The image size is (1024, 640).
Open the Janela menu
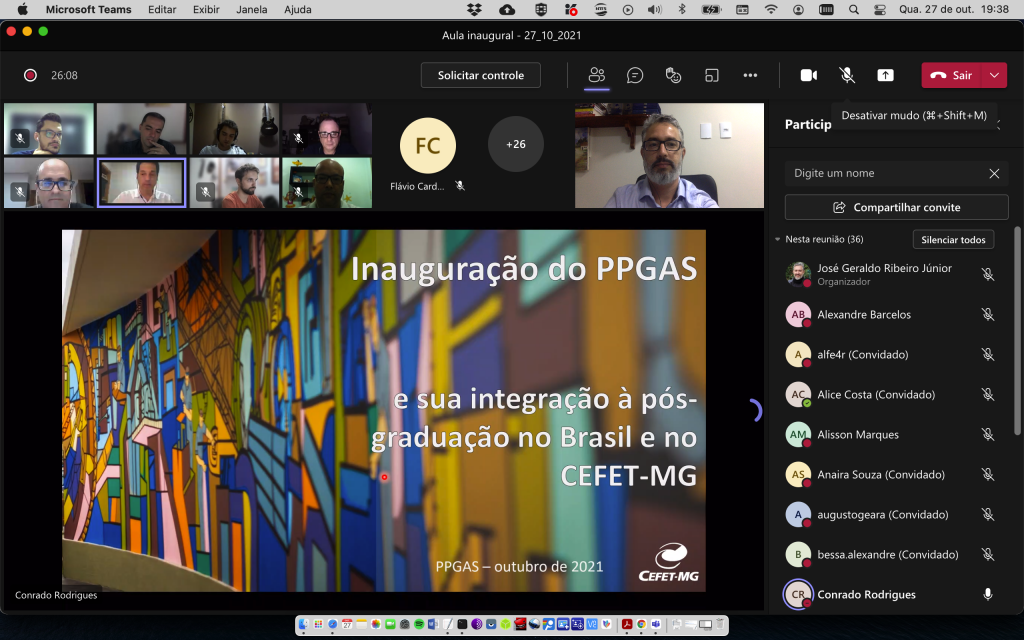pos(251,9)
